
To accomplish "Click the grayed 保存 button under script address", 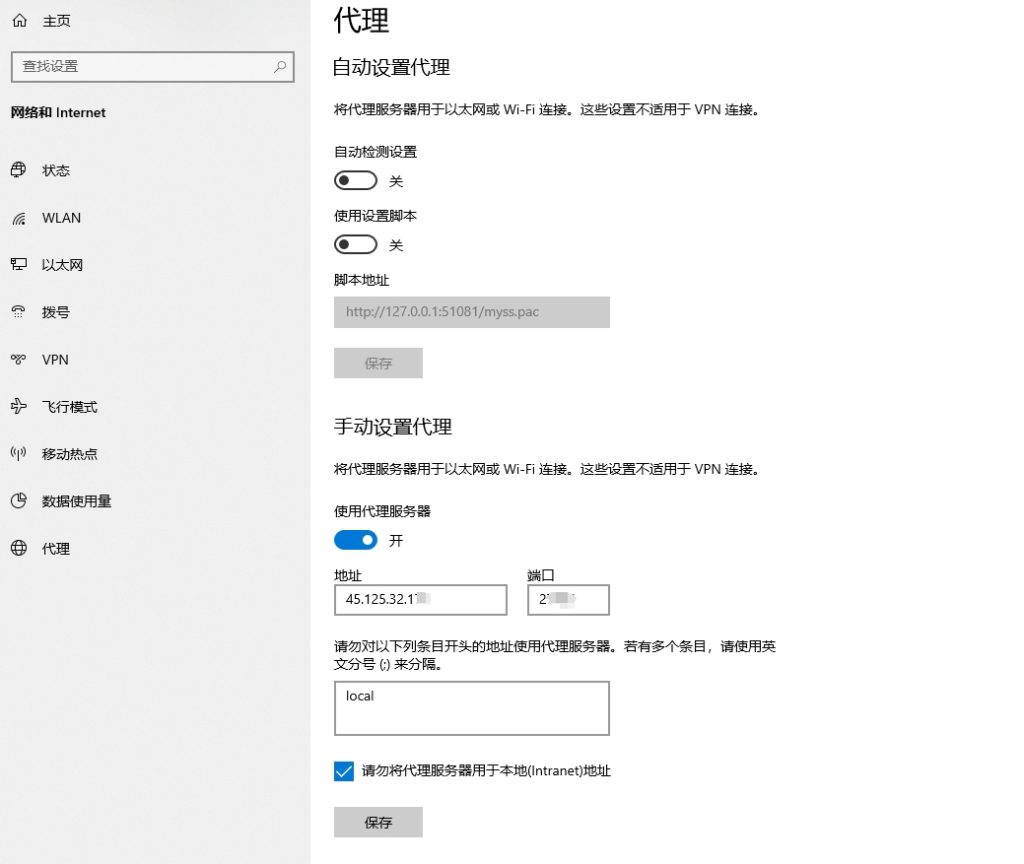I will coord(378,363).
